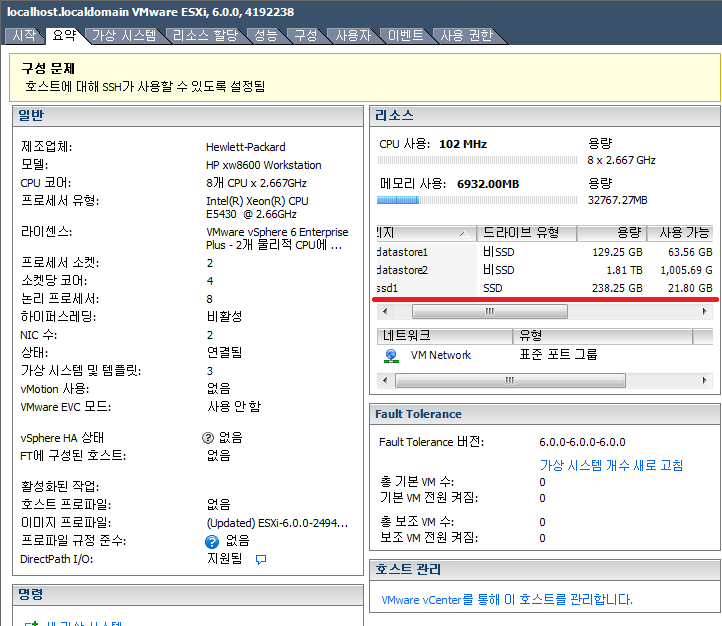Click the 호스트 관리 panel header
The height and width of the screenshot is (626, 722).
tap(545, 569)
